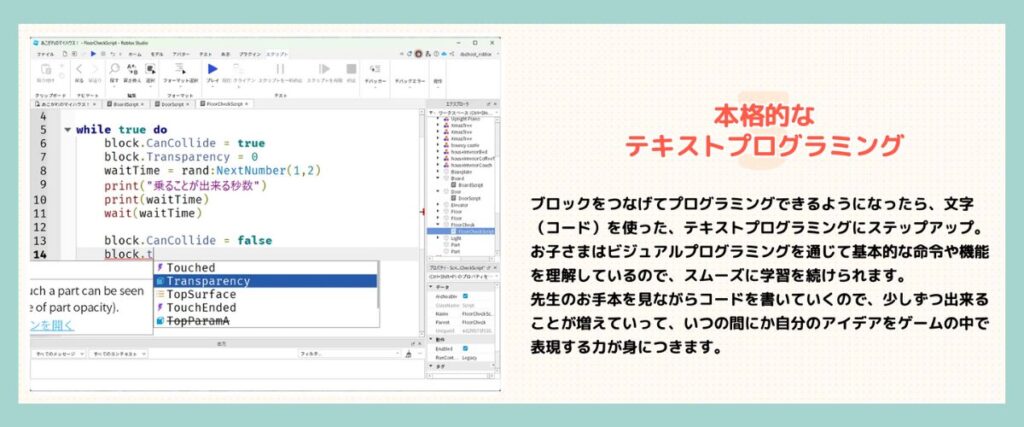1024x427 pixels.
Task: Collapse the while loop fold arrow
Action: tap(67, 130)
